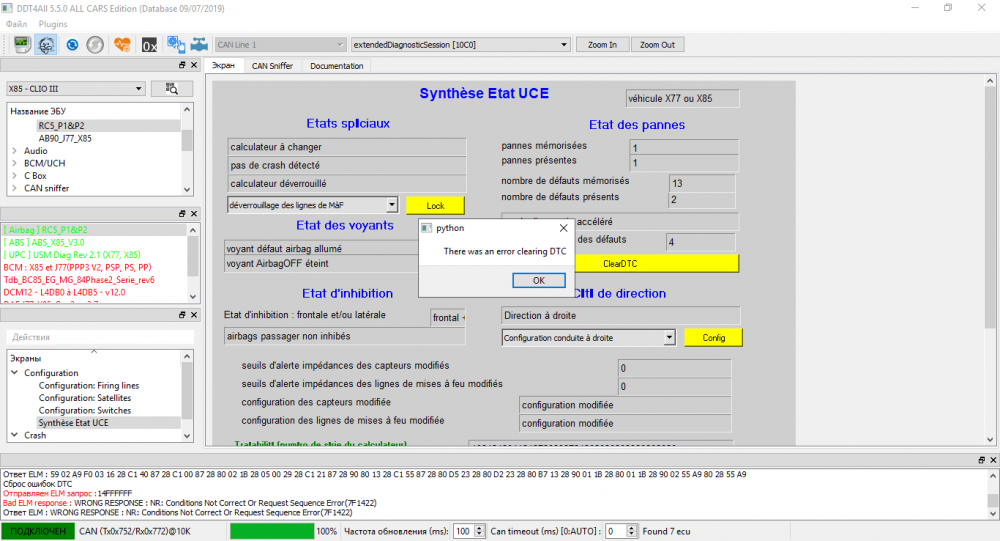Select [ Airbag ] RC5_P1&P2 in detected list
Screen dimensions: 1000x541
[45, 230]
